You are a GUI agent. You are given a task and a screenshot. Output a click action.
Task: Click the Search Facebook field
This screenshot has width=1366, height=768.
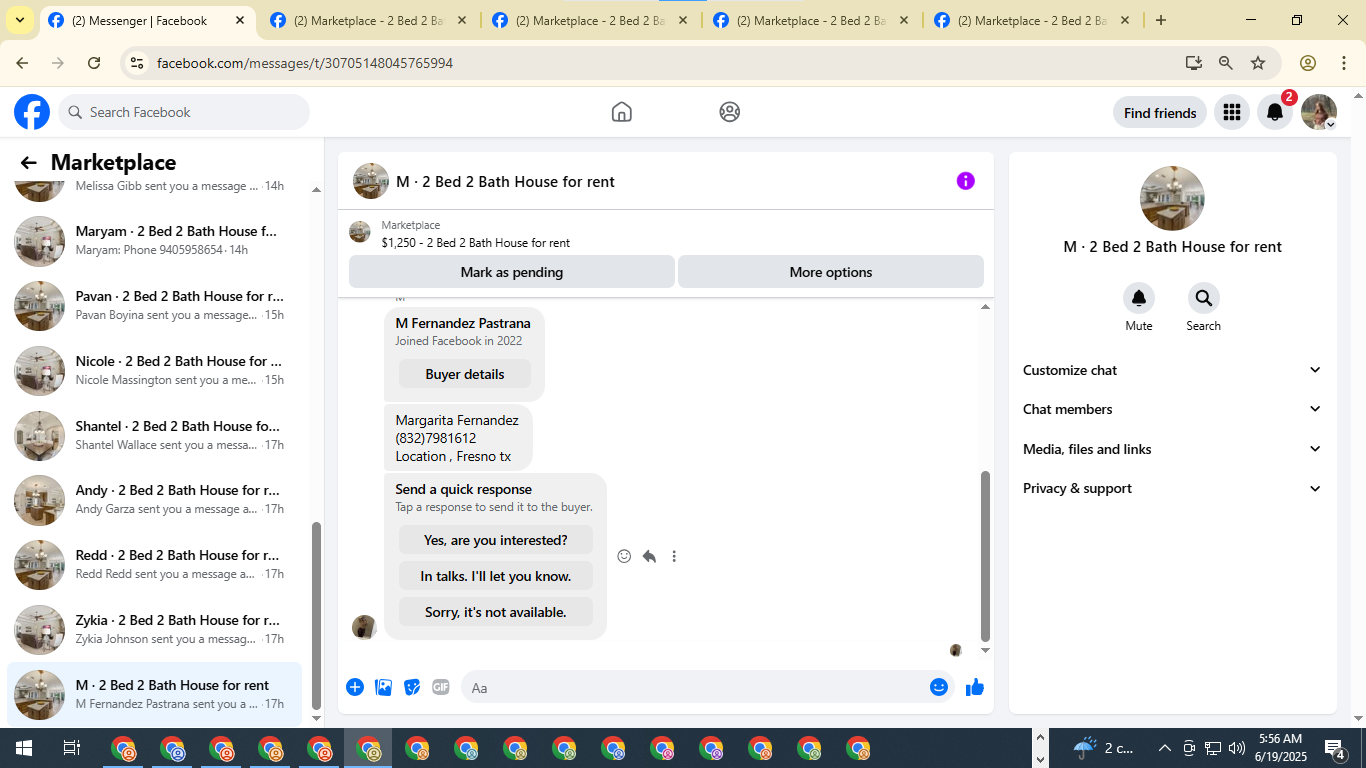click(x=184, y=112)
